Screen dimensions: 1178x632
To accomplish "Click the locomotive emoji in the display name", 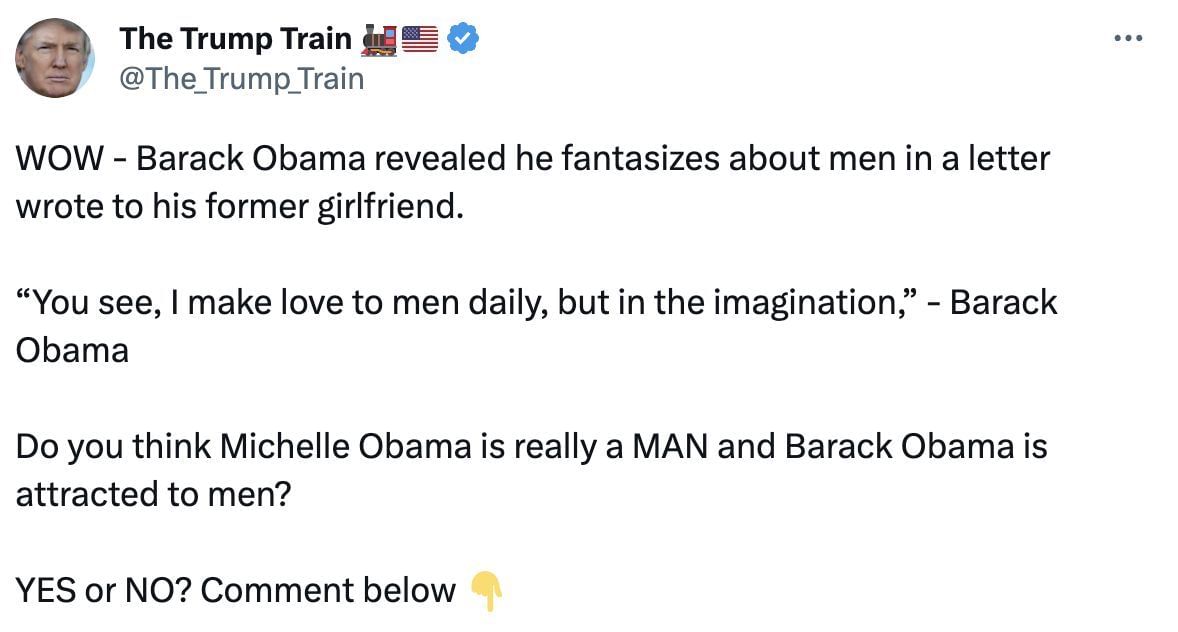I will 377,38.
